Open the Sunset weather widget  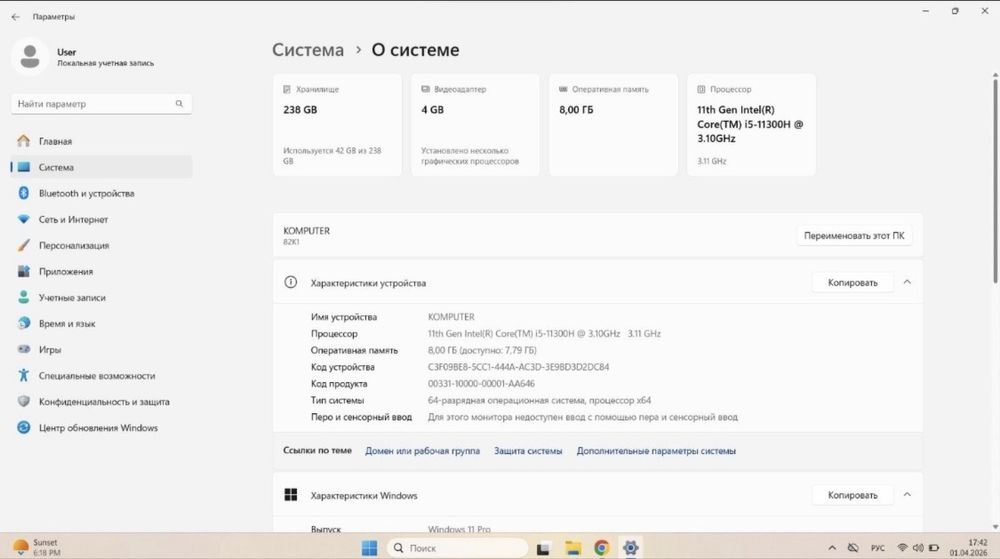pyautogui.click(x=37, y=547)
